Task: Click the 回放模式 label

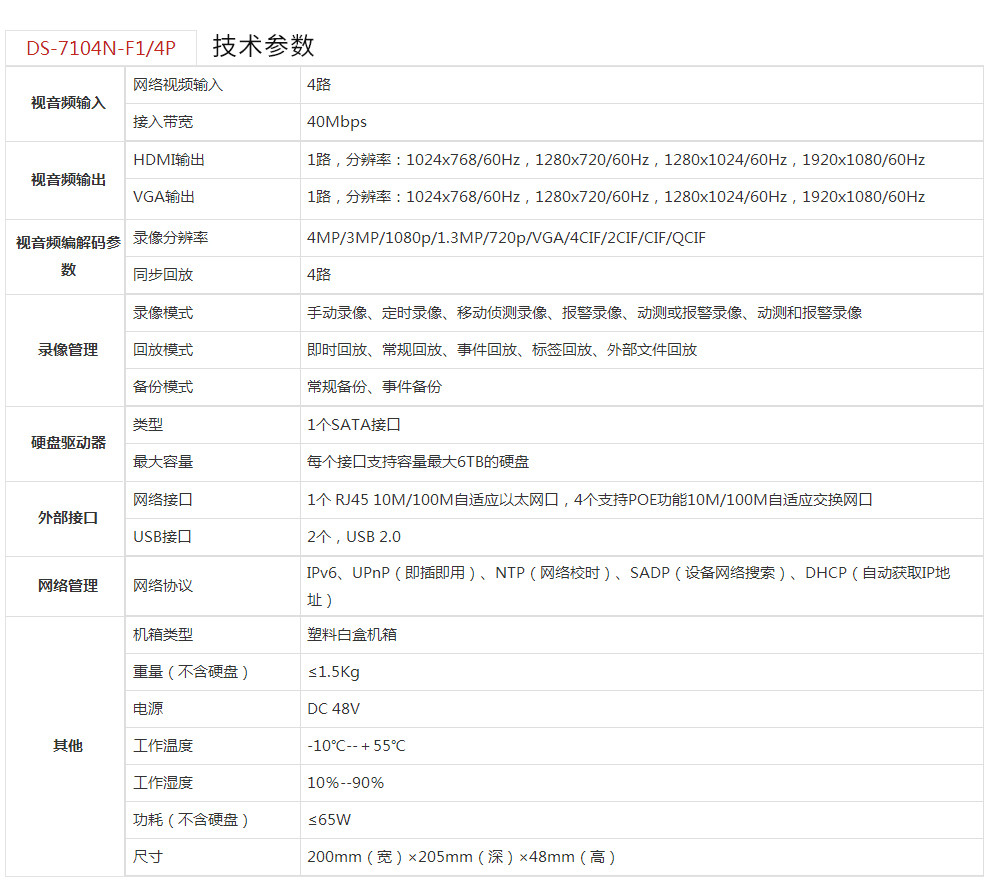Action: coord(163,350)
